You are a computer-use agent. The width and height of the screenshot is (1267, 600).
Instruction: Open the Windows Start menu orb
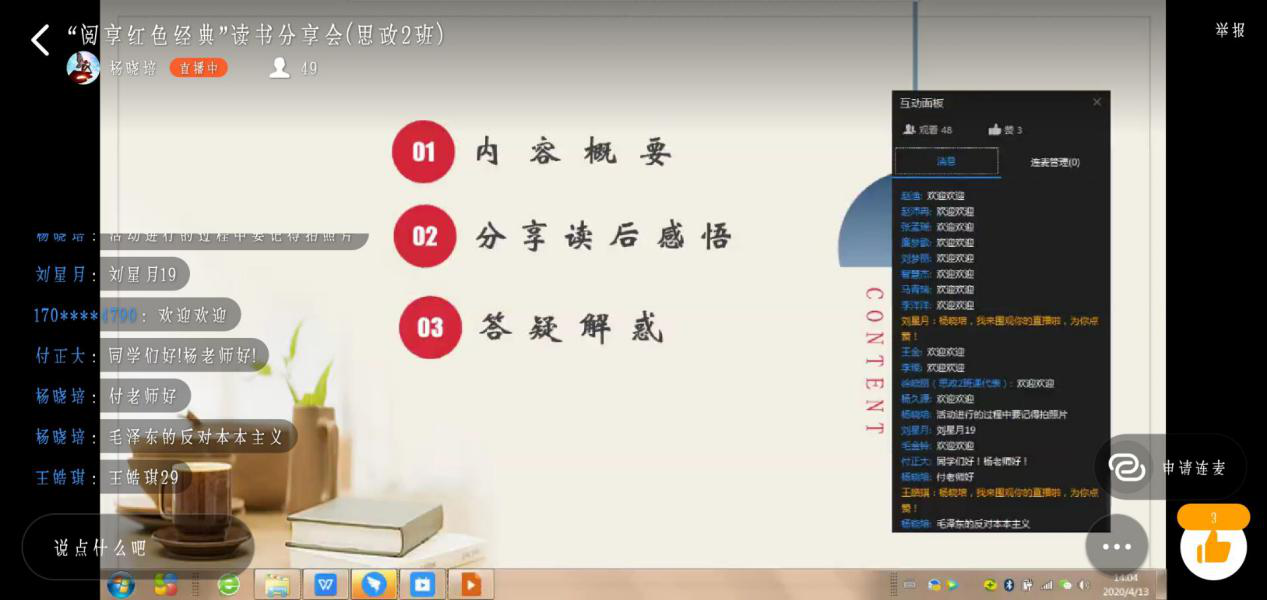[121, 584]
